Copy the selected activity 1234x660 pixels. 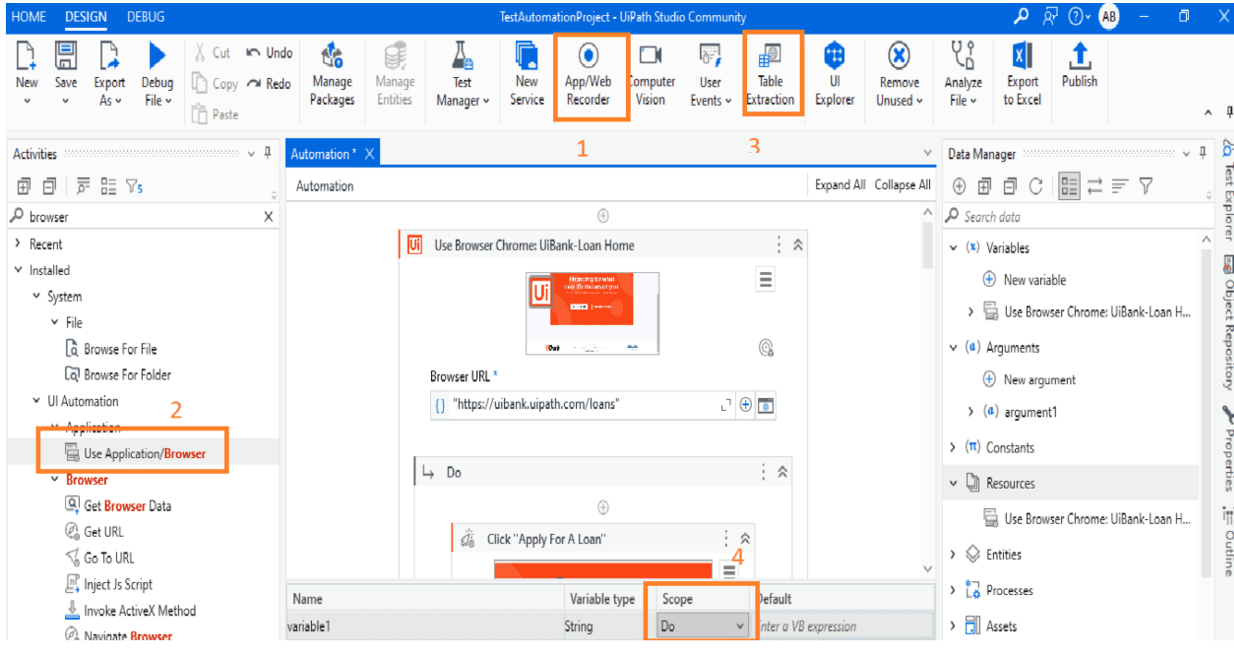tap(215, 84)
